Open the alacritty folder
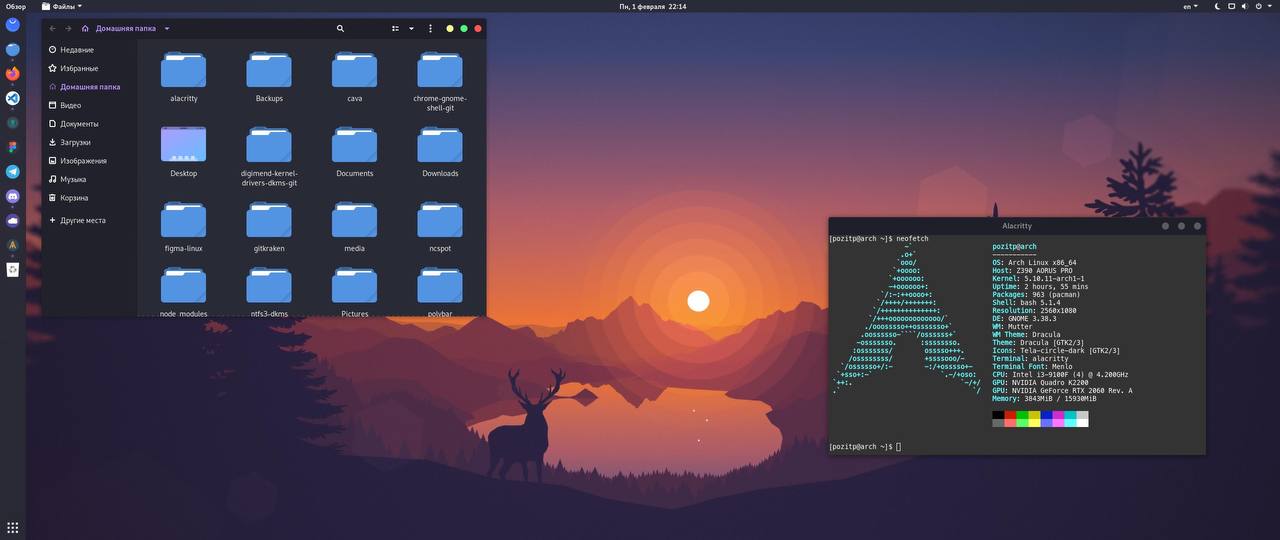The width and height of the screenshot is (1280, 540). pyautogui.click(x=184, y=77)
